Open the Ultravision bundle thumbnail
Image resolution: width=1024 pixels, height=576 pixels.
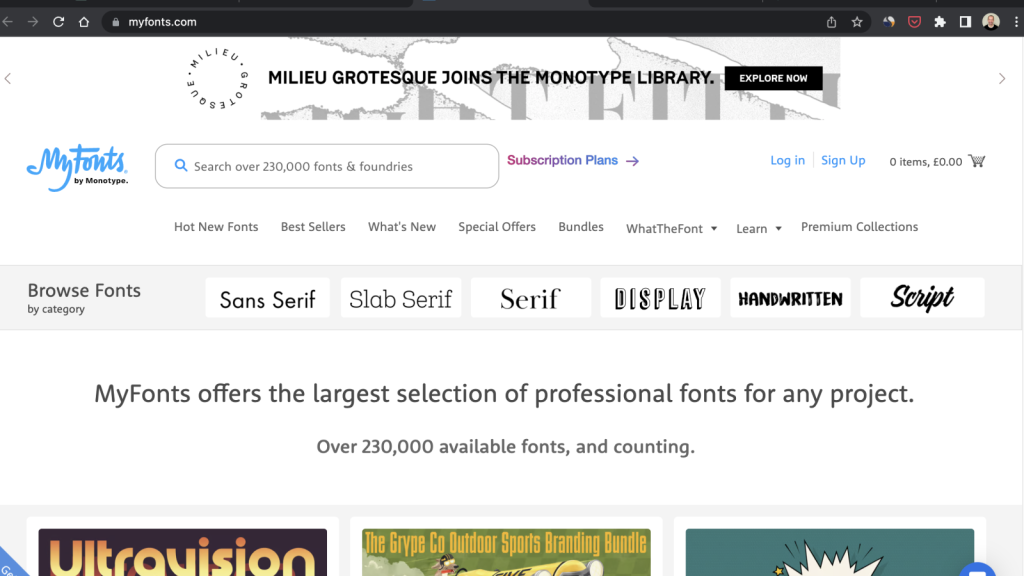(x=182, y=552)
